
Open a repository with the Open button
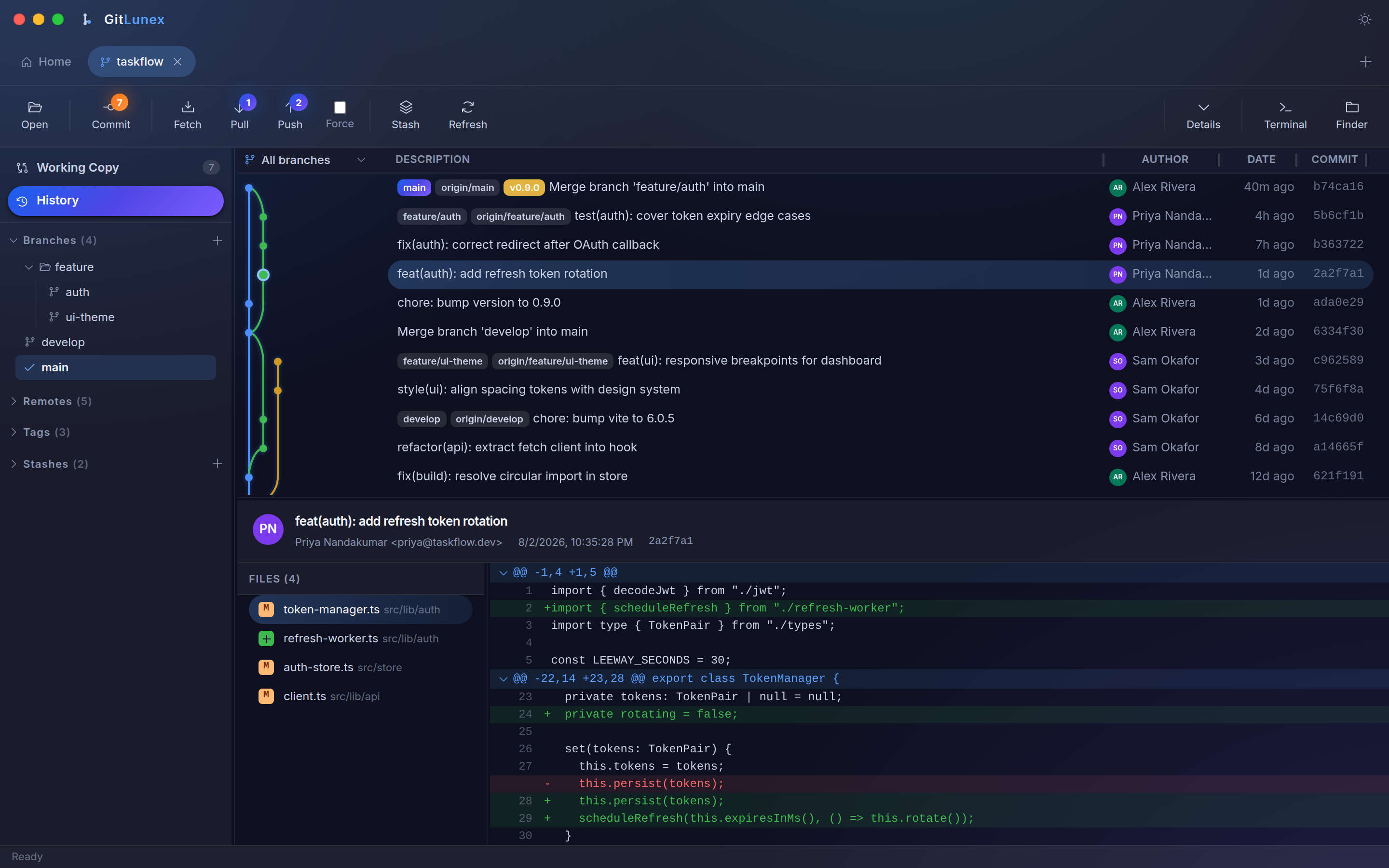[x=34, y=115]
